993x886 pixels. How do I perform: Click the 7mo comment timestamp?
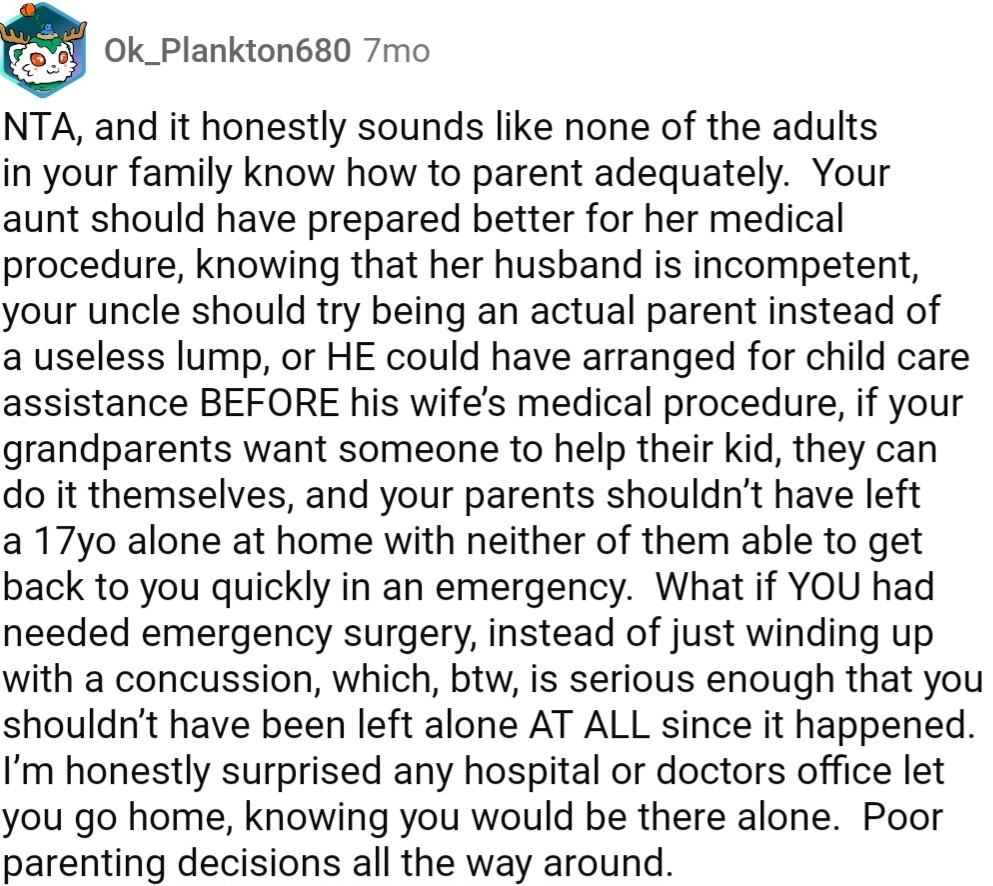pyautogui.click(x=396, y=50)
